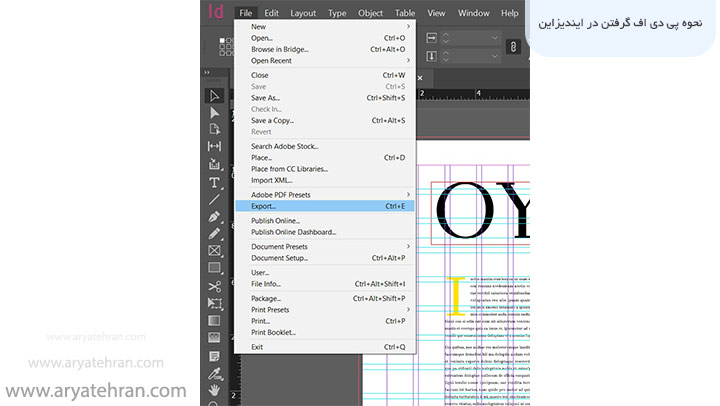Viewport: 720px width, 406px height.
Task: Toggle the constrain proportions chain link
Action: click(513, 47)
